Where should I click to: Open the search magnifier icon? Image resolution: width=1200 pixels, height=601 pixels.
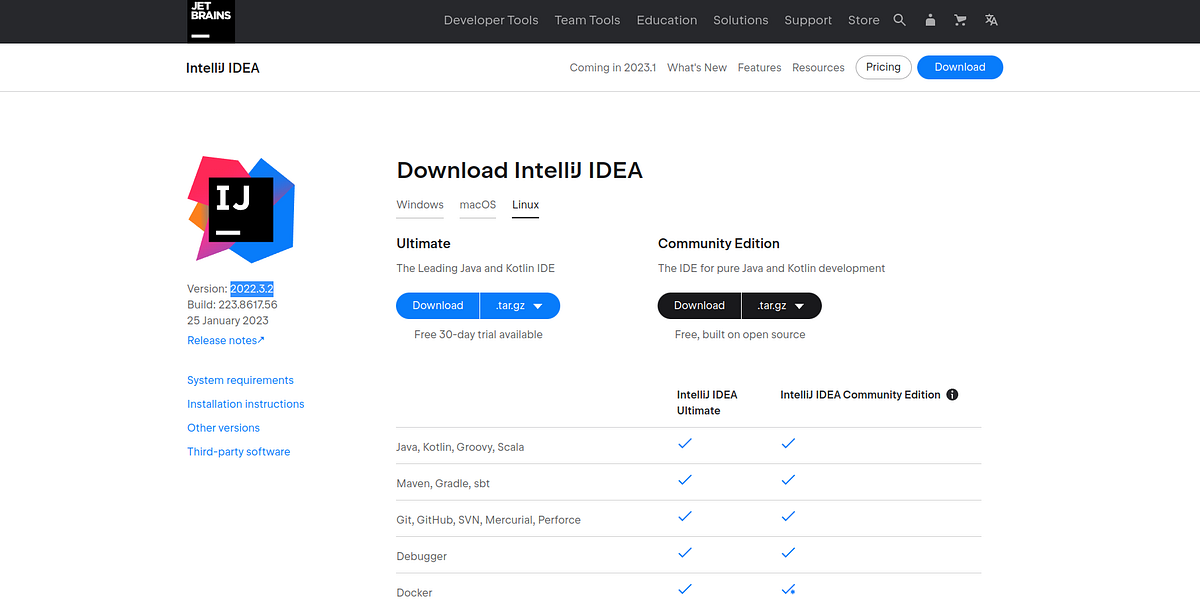click(x=899, y=19)
